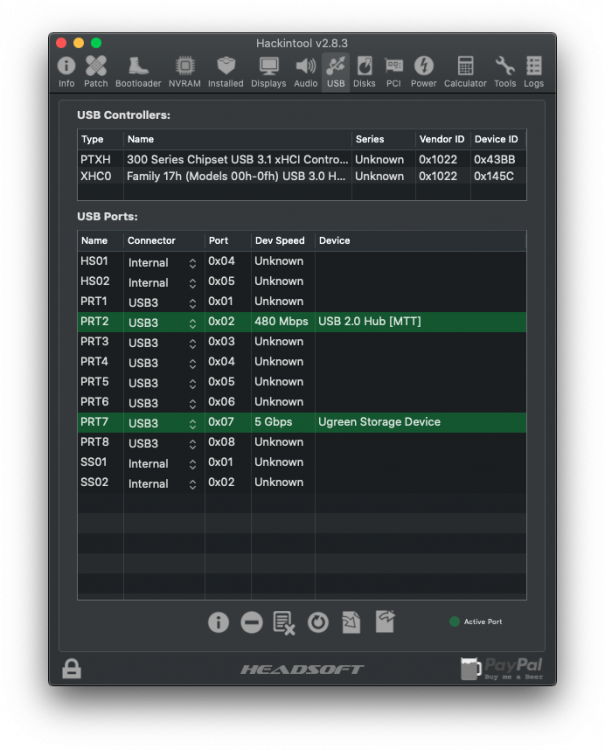
Task: Open the PCI section
Action: point(394,72)
